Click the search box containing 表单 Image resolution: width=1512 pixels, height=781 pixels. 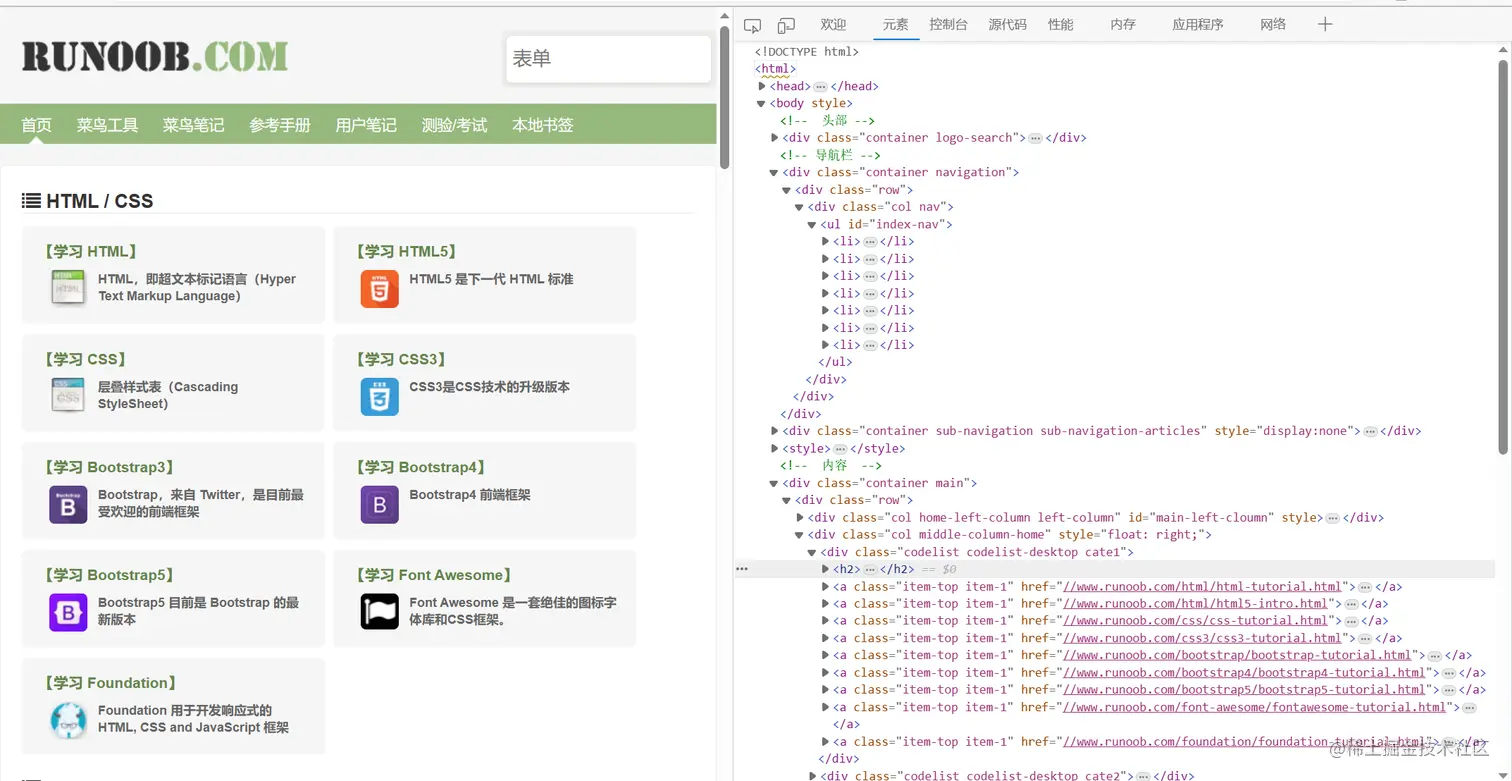608,59
